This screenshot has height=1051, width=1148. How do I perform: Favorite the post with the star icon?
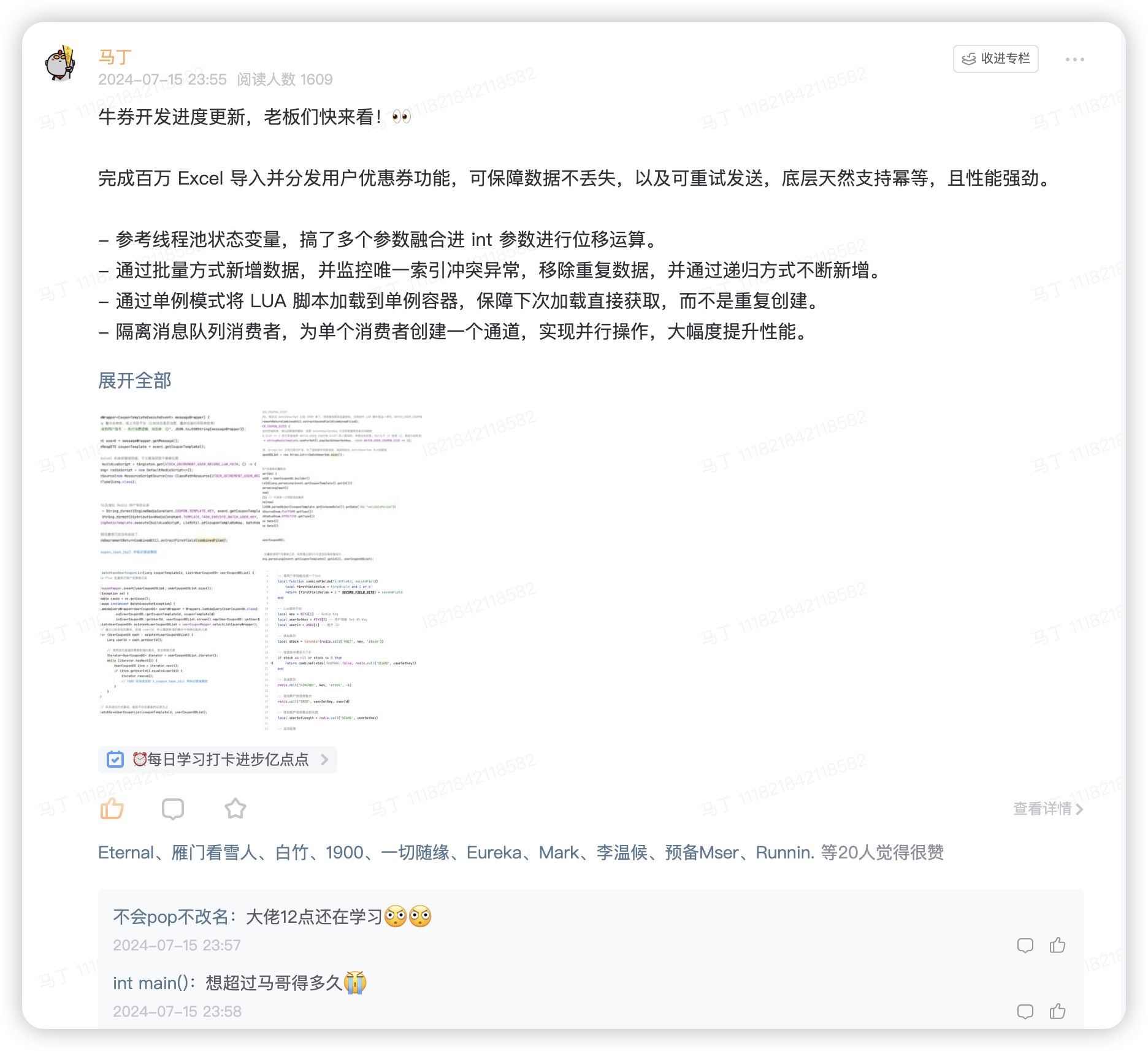[235, 809]
